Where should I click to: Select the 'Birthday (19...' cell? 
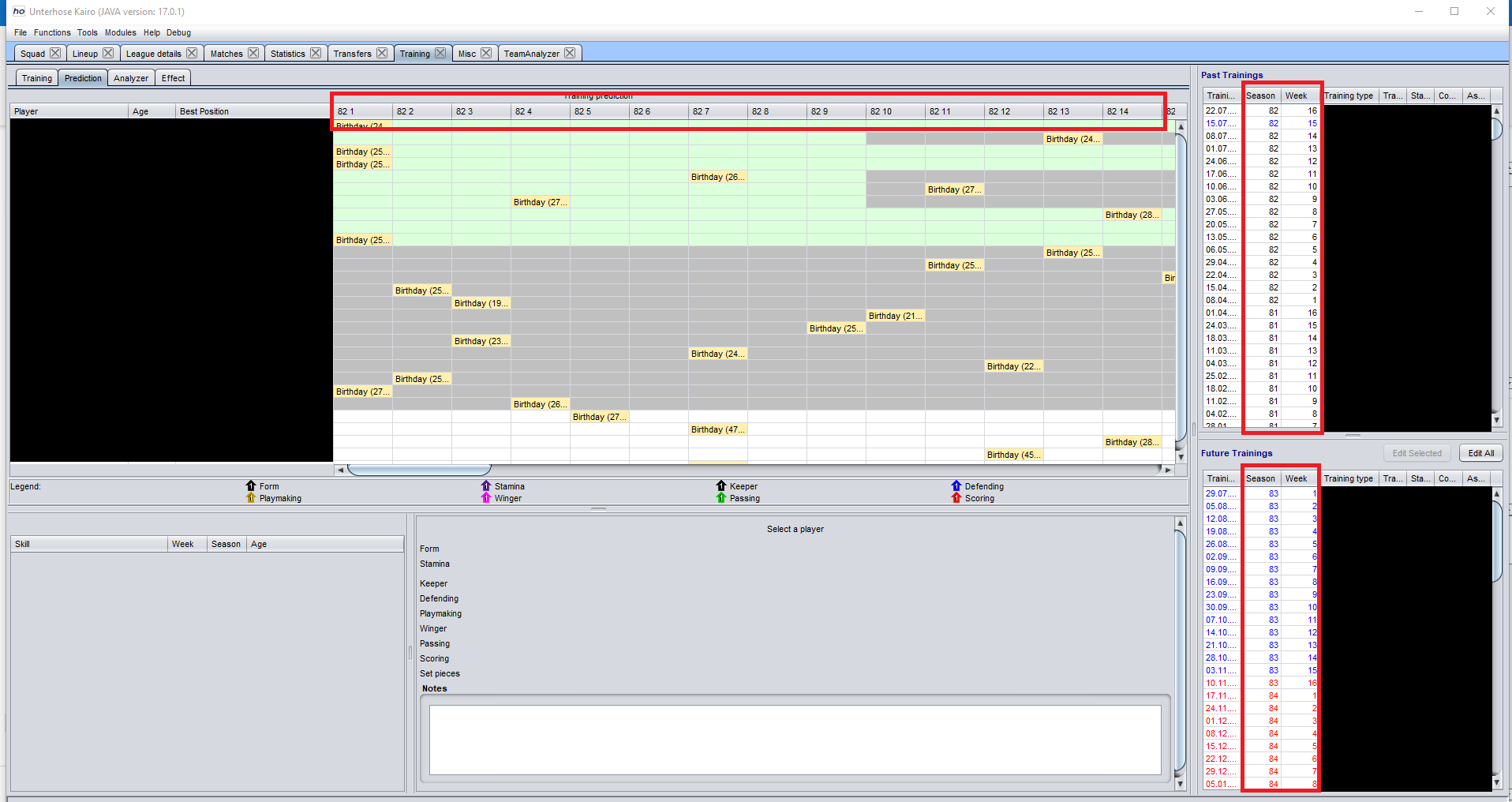[481, 303]
